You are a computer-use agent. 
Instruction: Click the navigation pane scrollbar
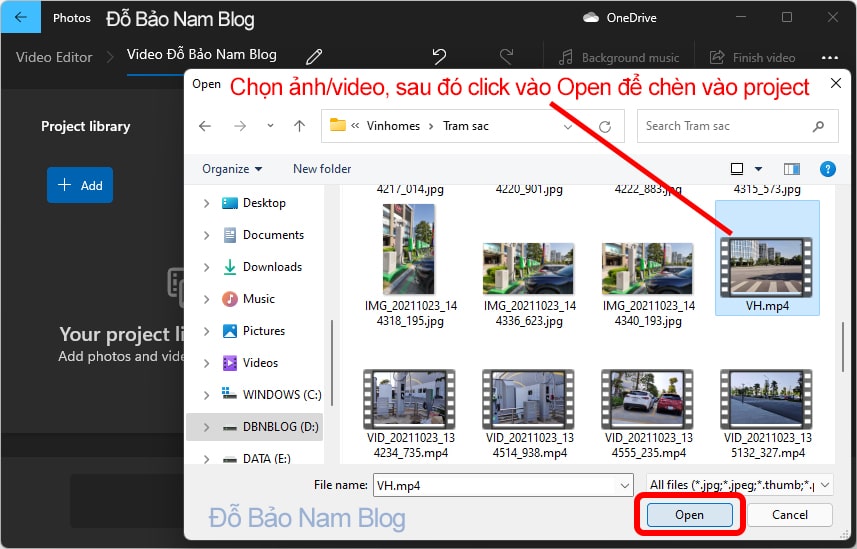332,363
